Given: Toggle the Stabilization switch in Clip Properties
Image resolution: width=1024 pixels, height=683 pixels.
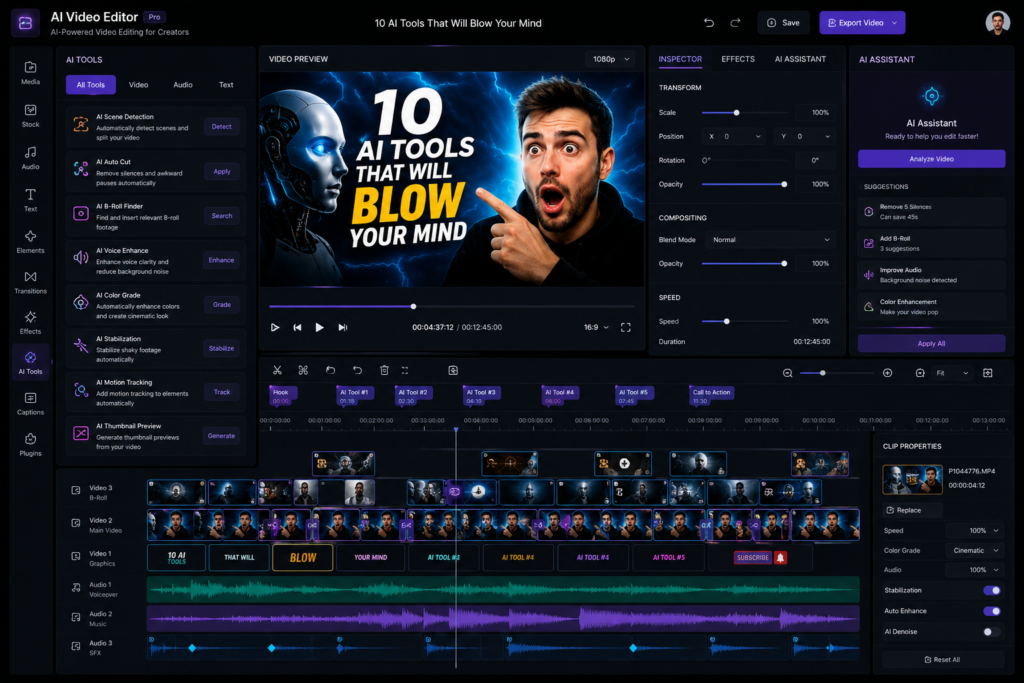Looking at the screenshot, I should tap(991, 590).
